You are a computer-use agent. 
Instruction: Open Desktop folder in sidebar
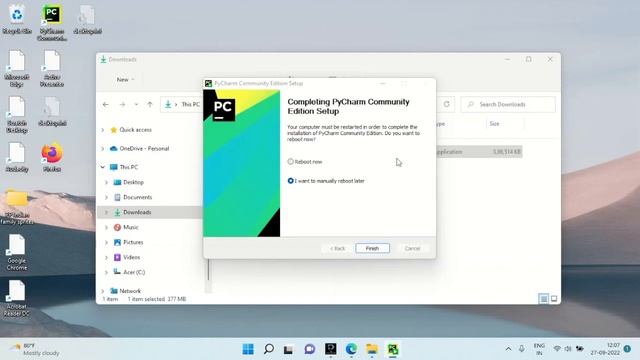pos(129,182)
